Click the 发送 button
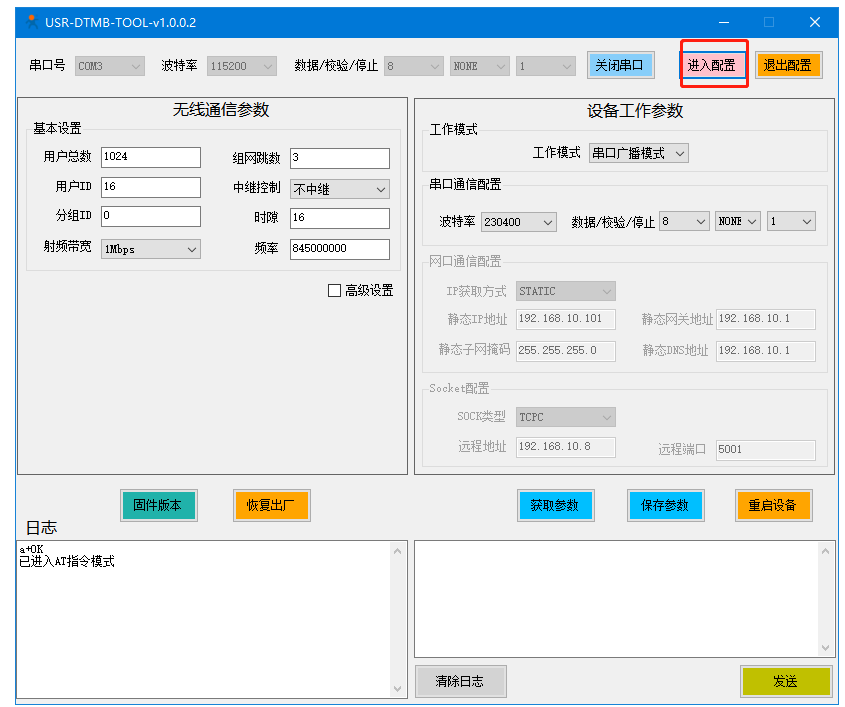845x707 pixels. tap(786, 682)
